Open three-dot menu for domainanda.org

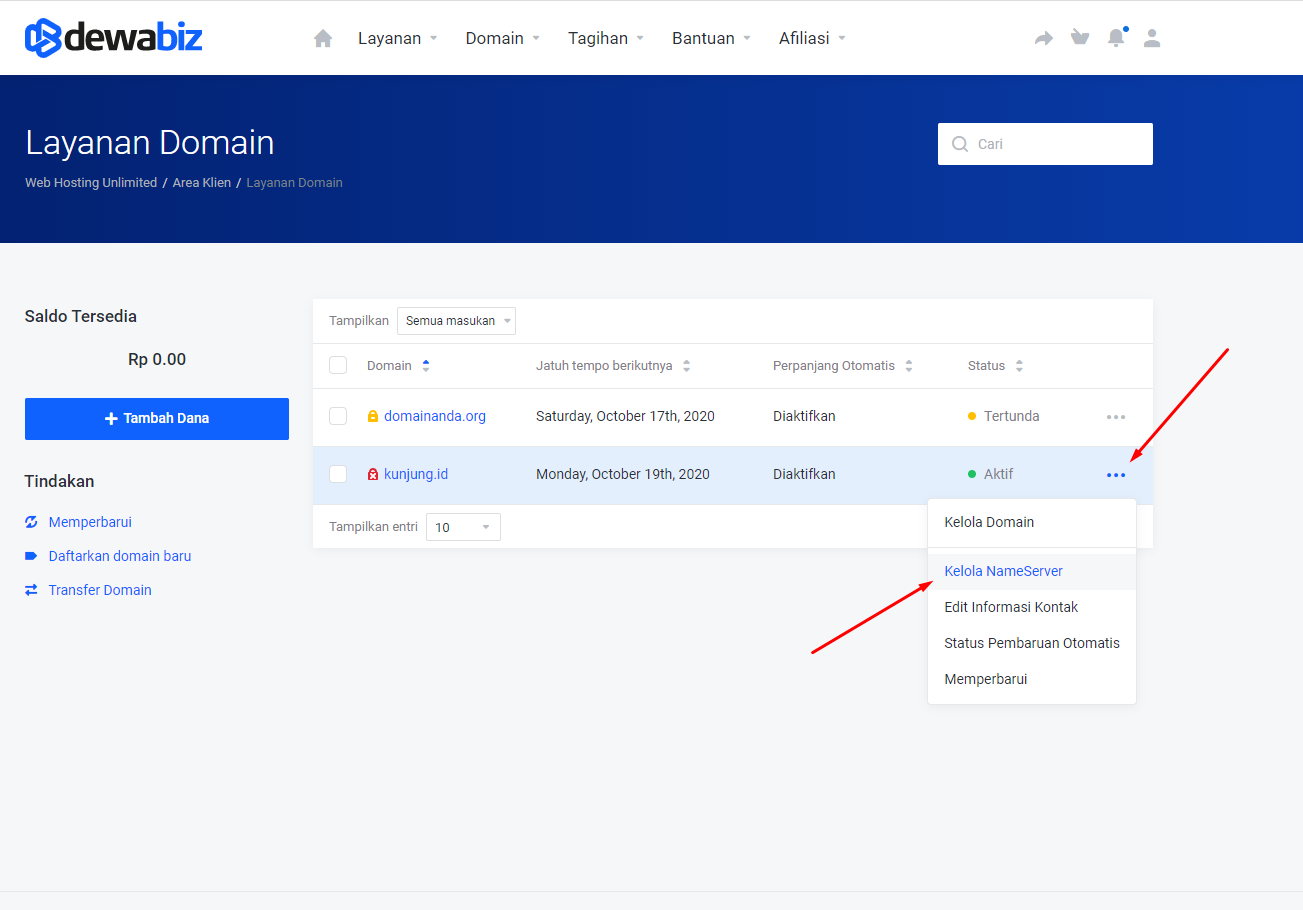click(x=1116, y=417)
